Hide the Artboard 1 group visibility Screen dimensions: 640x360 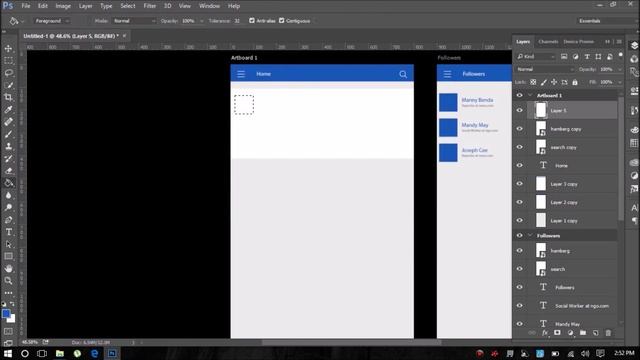point(520,95)
